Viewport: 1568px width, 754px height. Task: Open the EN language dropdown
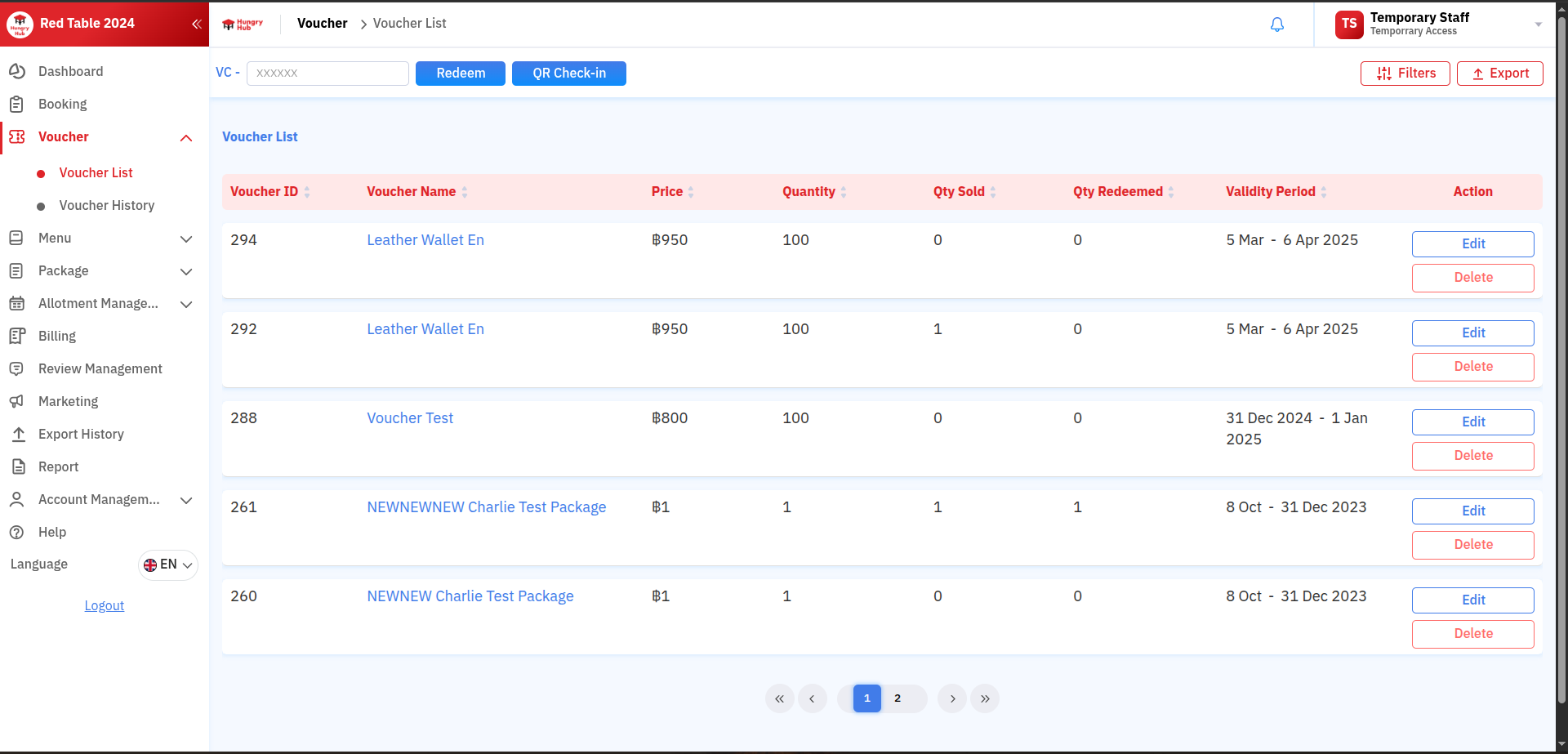pos(168,564)
